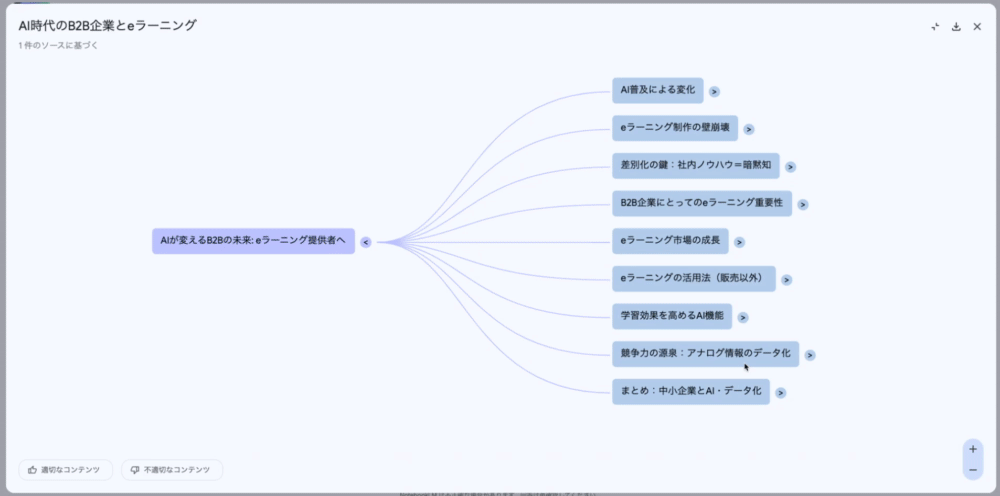1000x496 pixels.
Task: Zoom in with the plus button
Action: coord(973,449)
